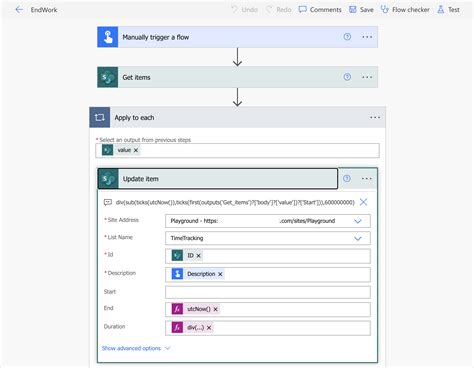
Task: Click the Update item SharePoint icon
Action: pyautogui.click(x=108, y=179)
